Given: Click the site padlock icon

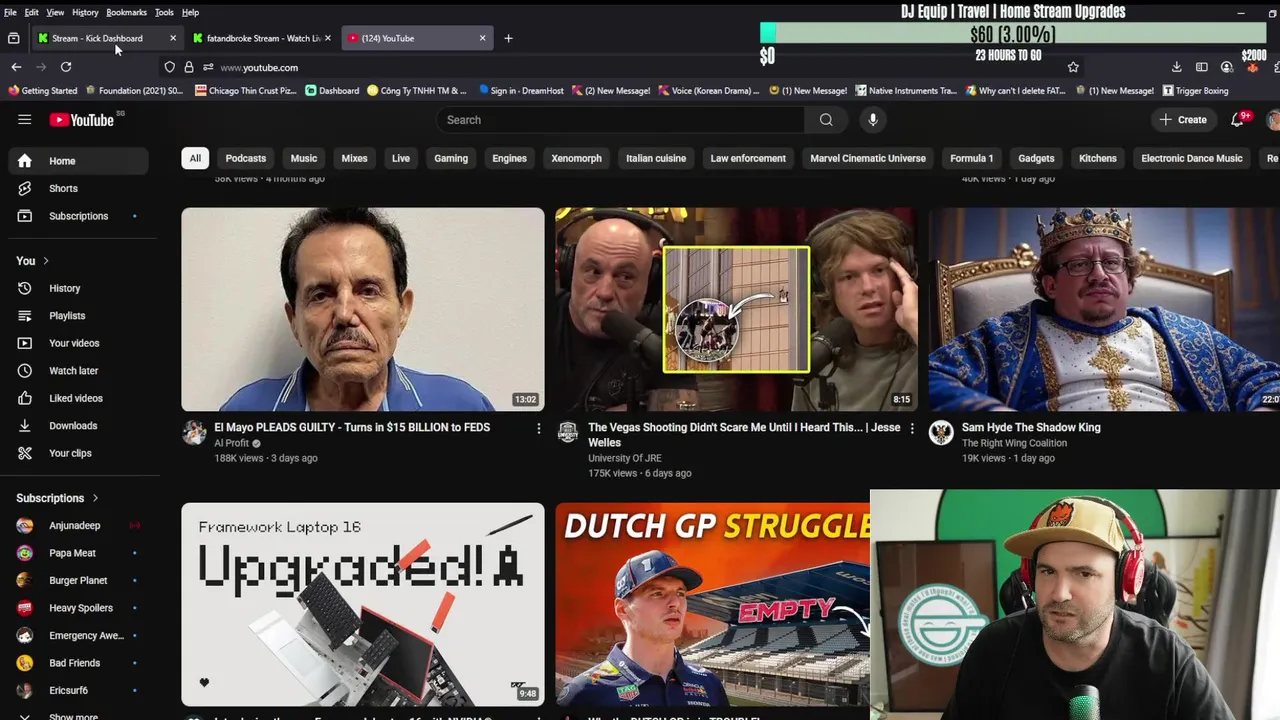Looking at the screenshot, I should 189,67.
